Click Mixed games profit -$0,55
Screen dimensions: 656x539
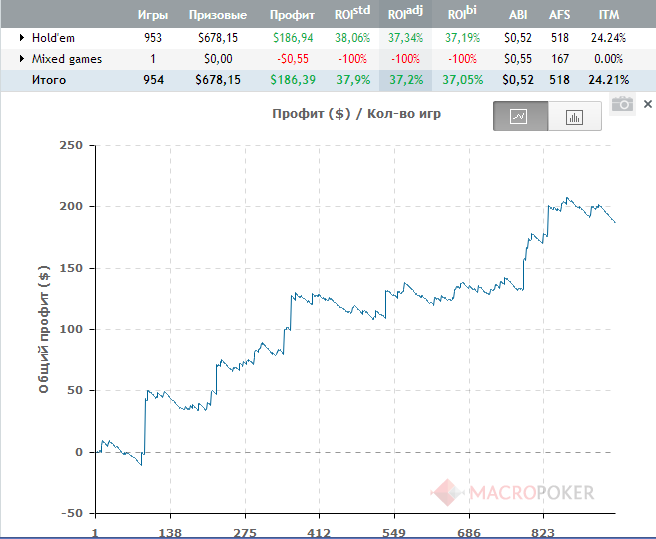click(293, 59)
